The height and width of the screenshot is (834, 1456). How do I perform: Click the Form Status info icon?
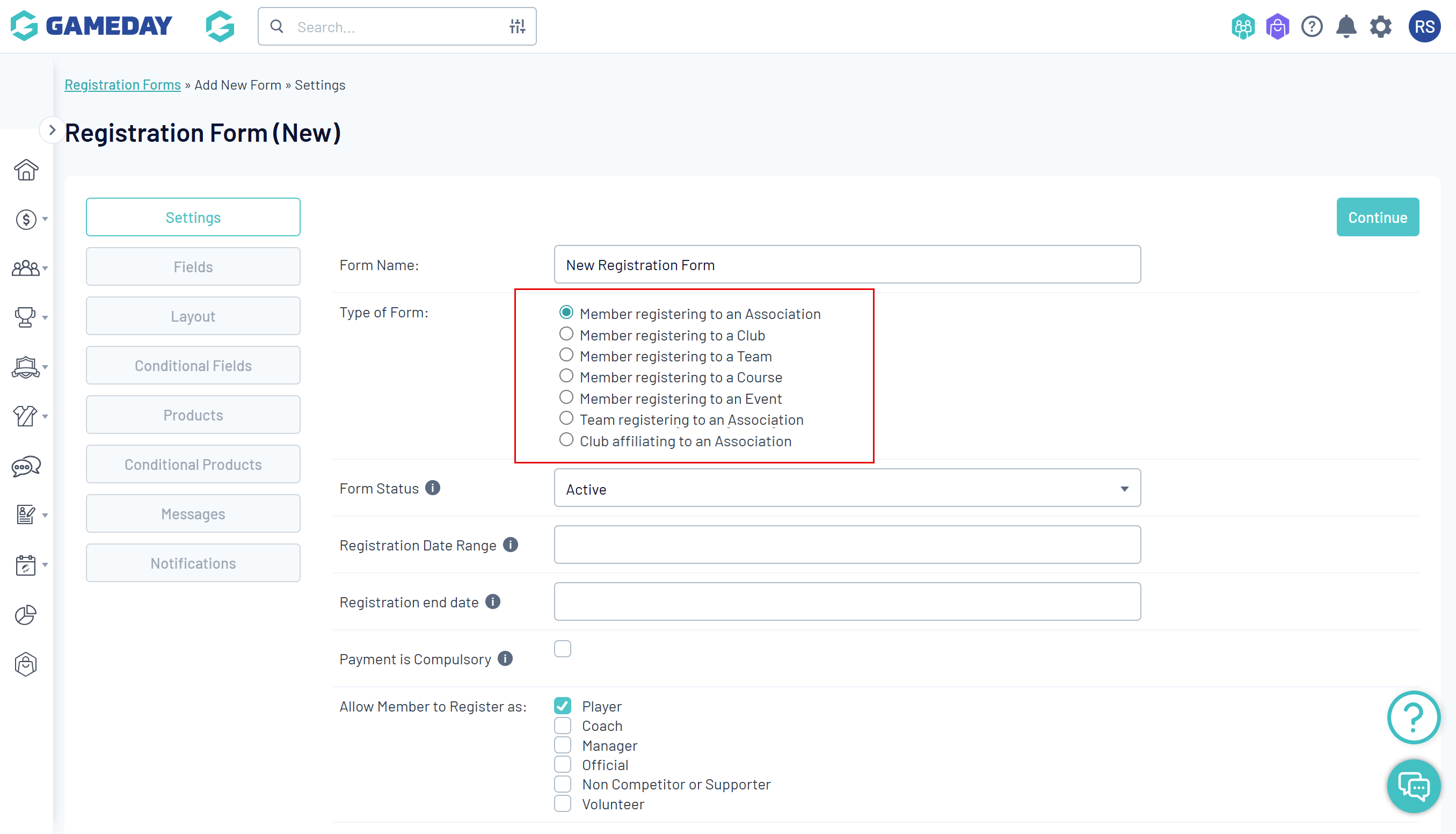[x=433, y=488]
